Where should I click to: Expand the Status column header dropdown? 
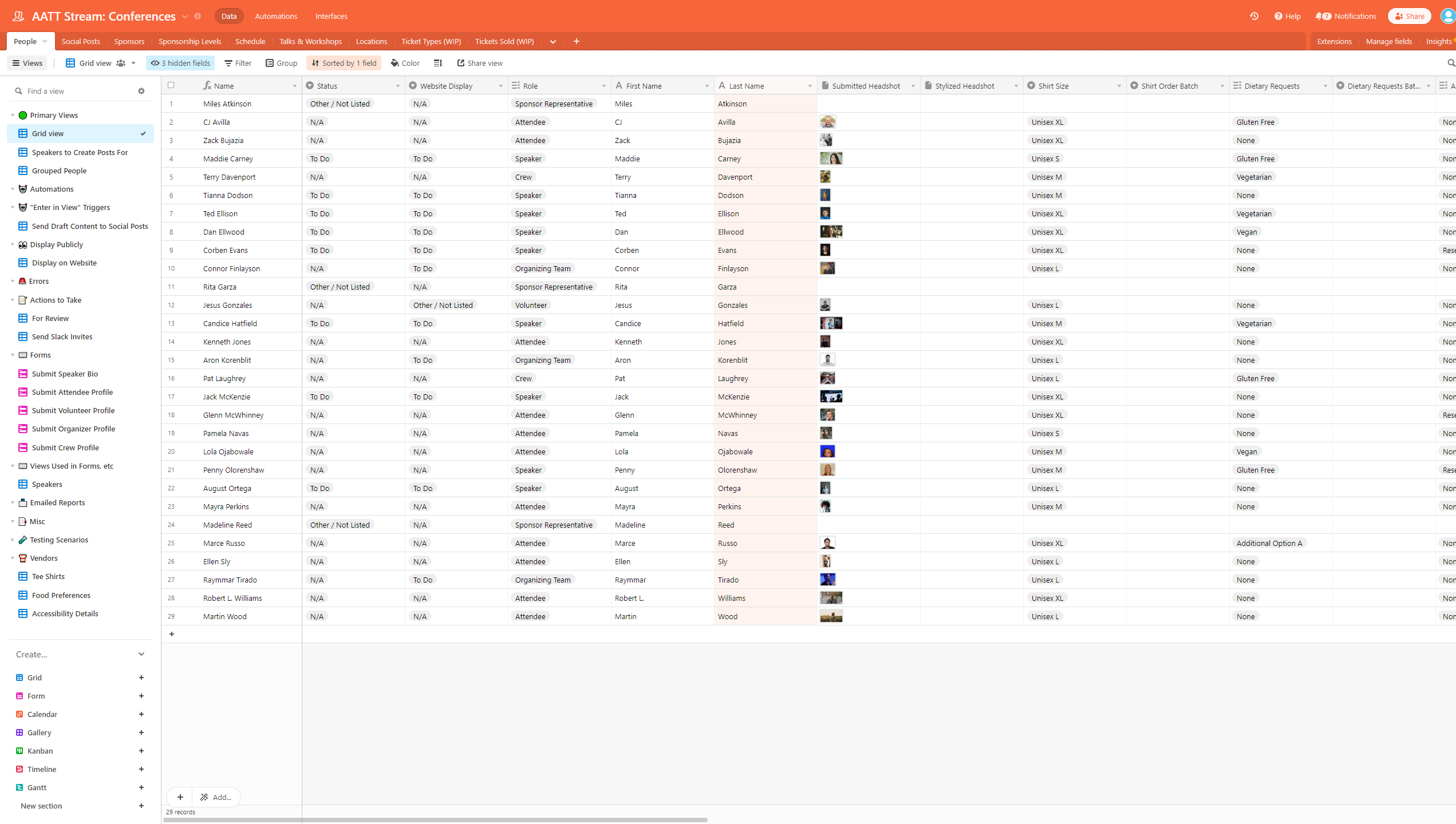click(x=398, y=85)
